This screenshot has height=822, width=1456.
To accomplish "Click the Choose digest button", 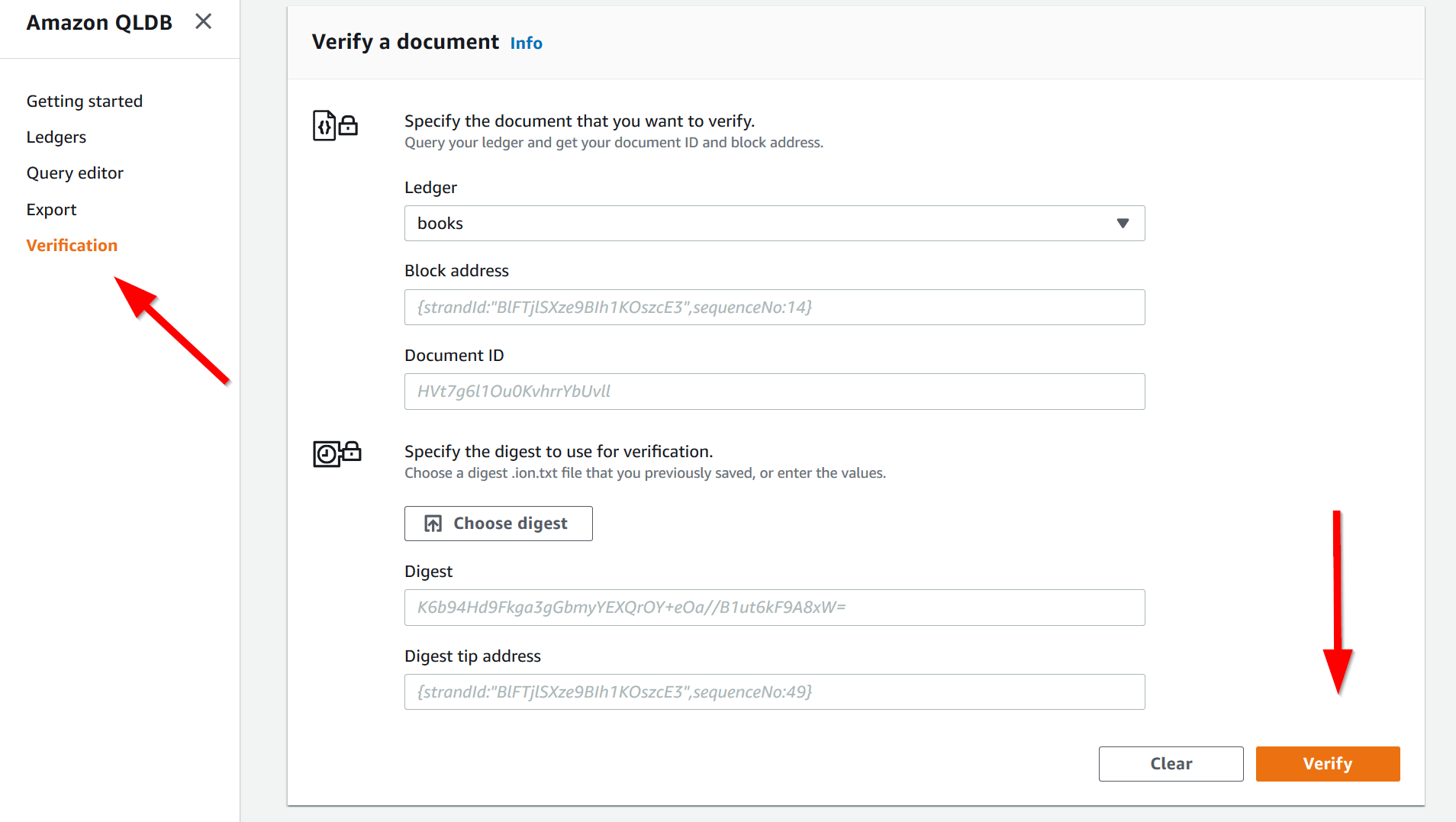I will (498, 524).
